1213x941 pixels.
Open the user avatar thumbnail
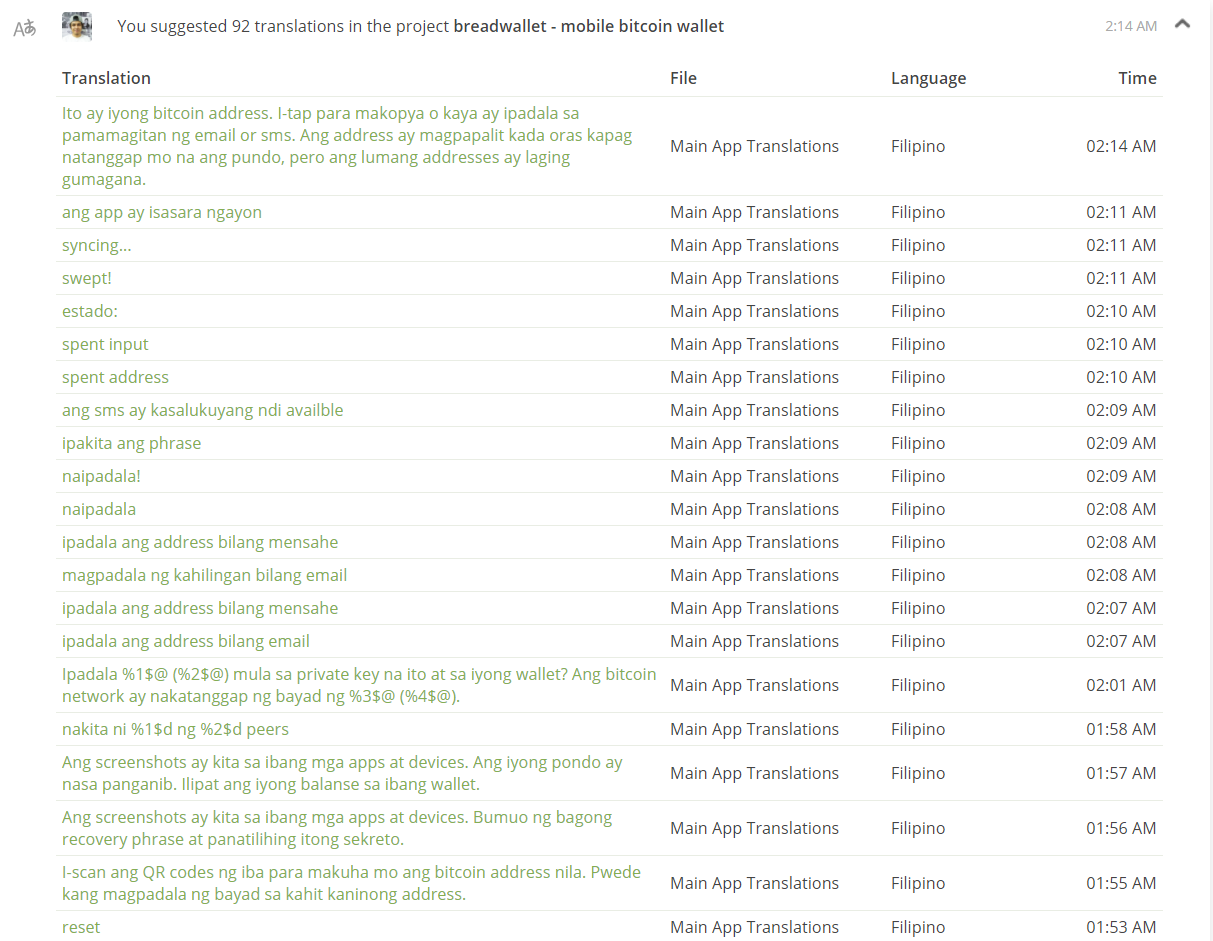pyautogui.click(x=77, y=27)
